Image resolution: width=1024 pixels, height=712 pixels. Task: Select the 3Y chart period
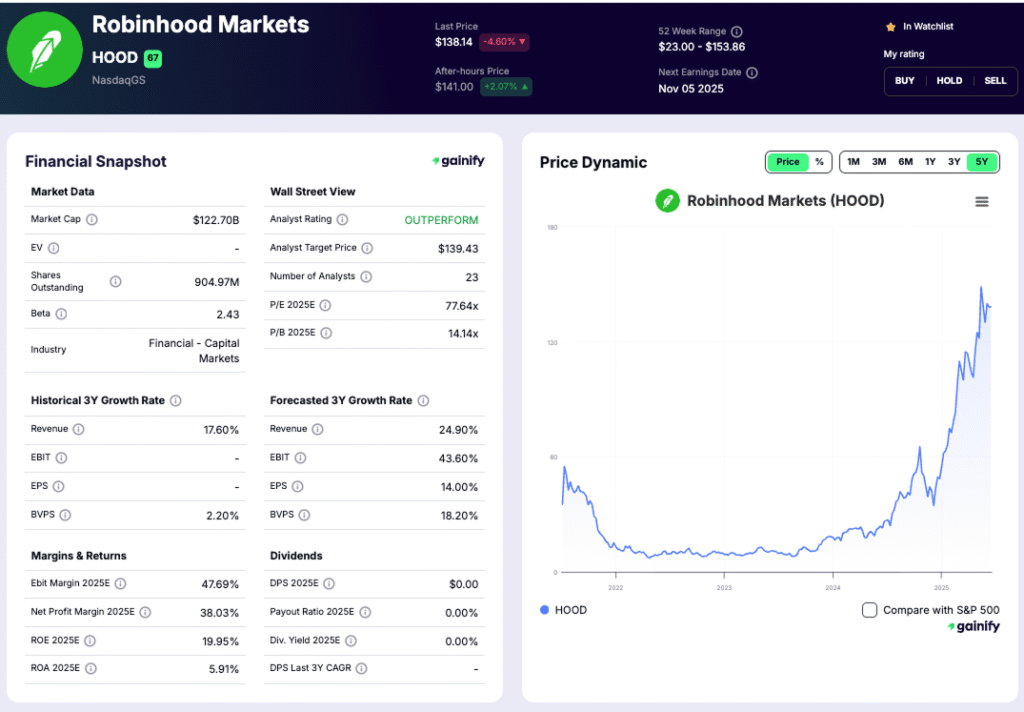coord(953,161)
